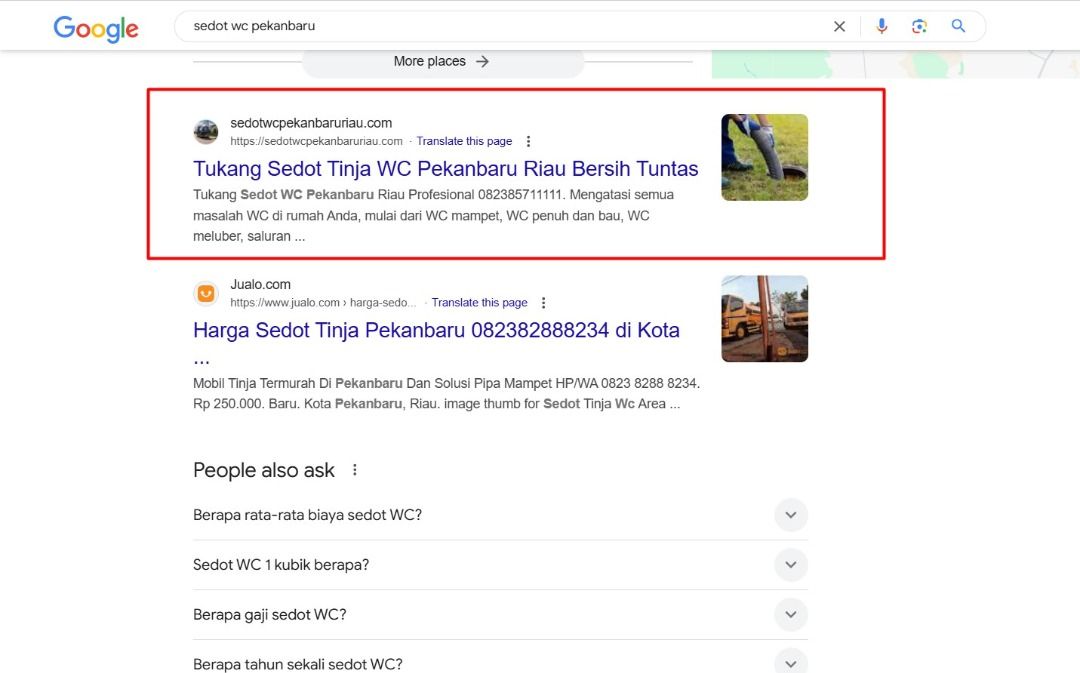This screenshot has width=1080, height=673.
Task: Click the search input field
Action: coord(500,26)
